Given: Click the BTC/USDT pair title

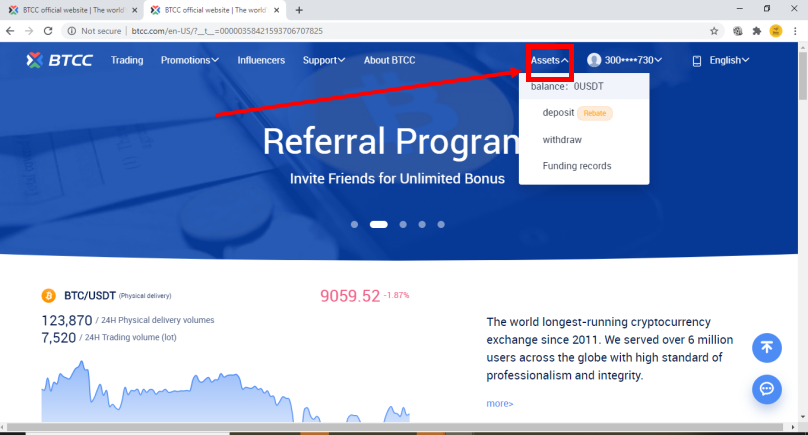Looking at the screenshot, I should pos(90,296).
